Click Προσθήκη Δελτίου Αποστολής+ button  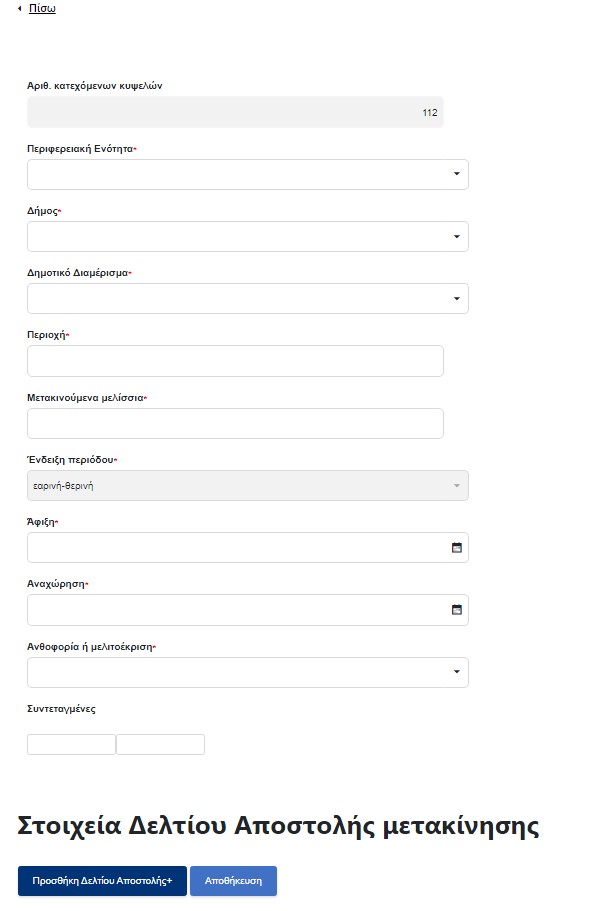pyautogui.click(x=102, y=881)
